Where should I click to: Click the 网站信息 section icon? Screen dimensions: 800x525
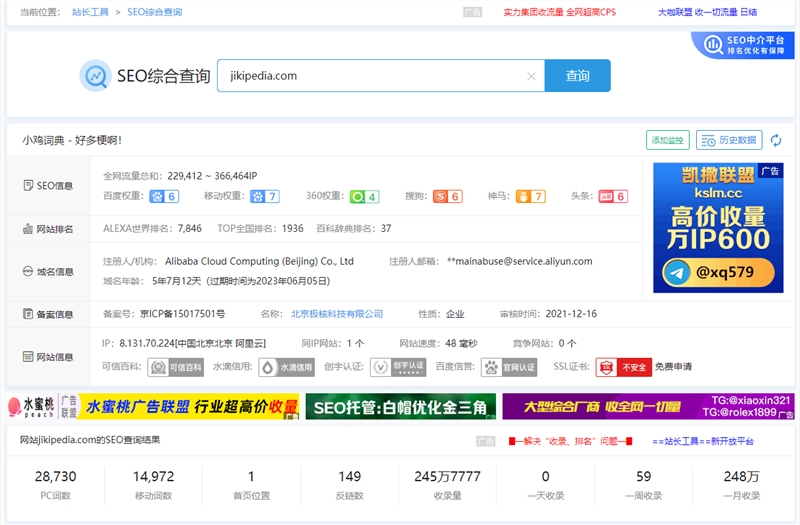coord(28,357)
